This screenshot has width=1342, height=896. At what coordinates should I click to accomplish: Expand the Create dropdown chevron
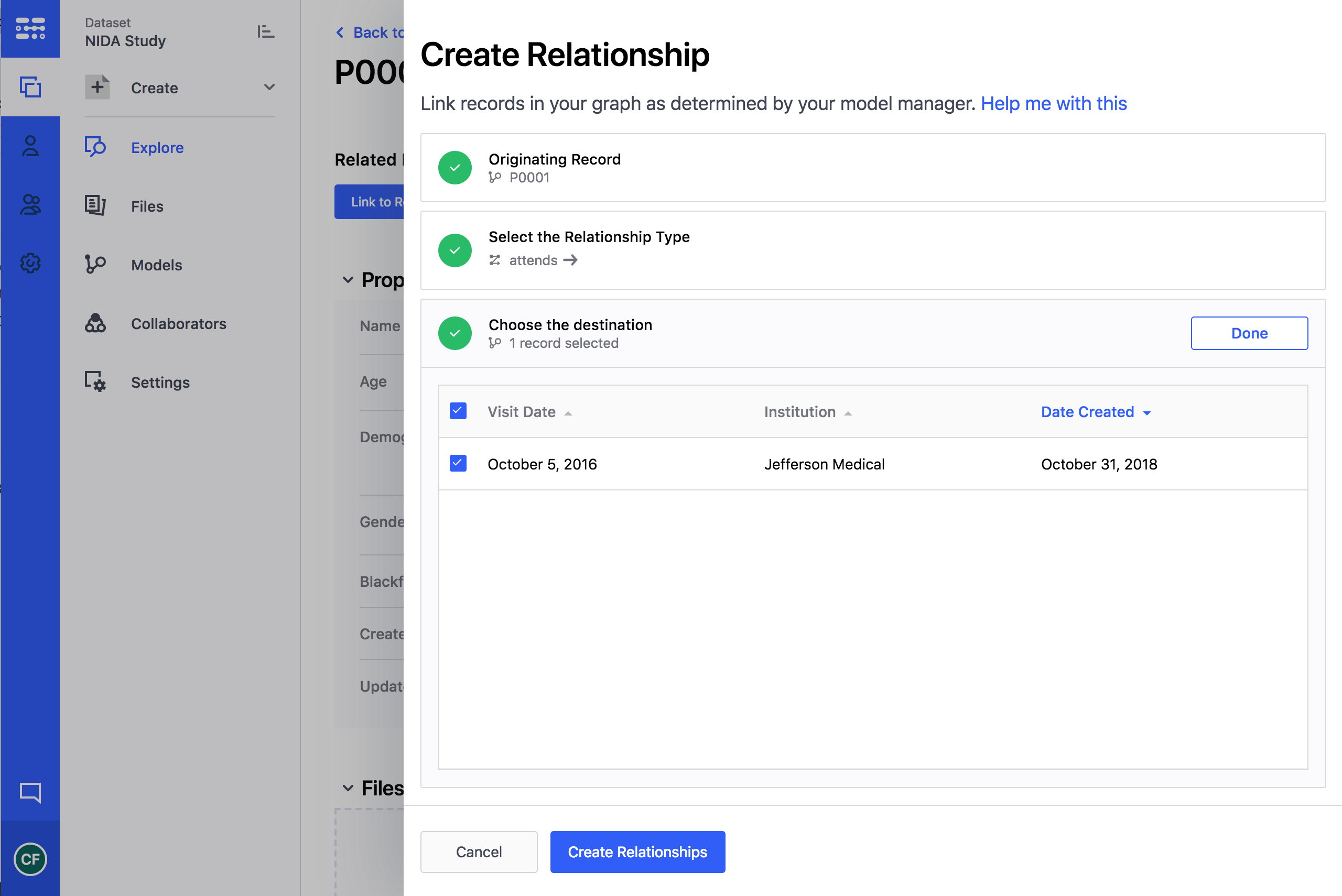[269, 87]
